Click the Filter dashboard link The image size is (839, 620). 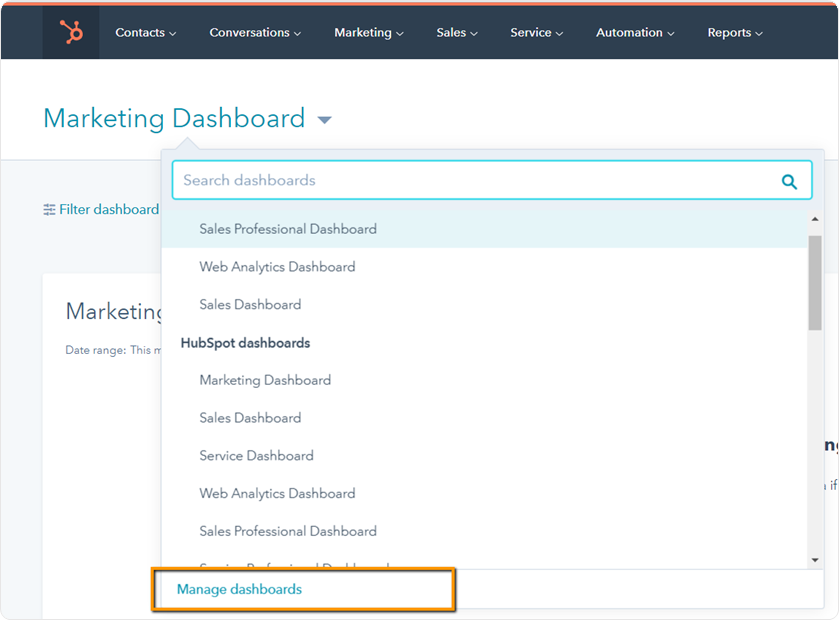coord(108,210)
